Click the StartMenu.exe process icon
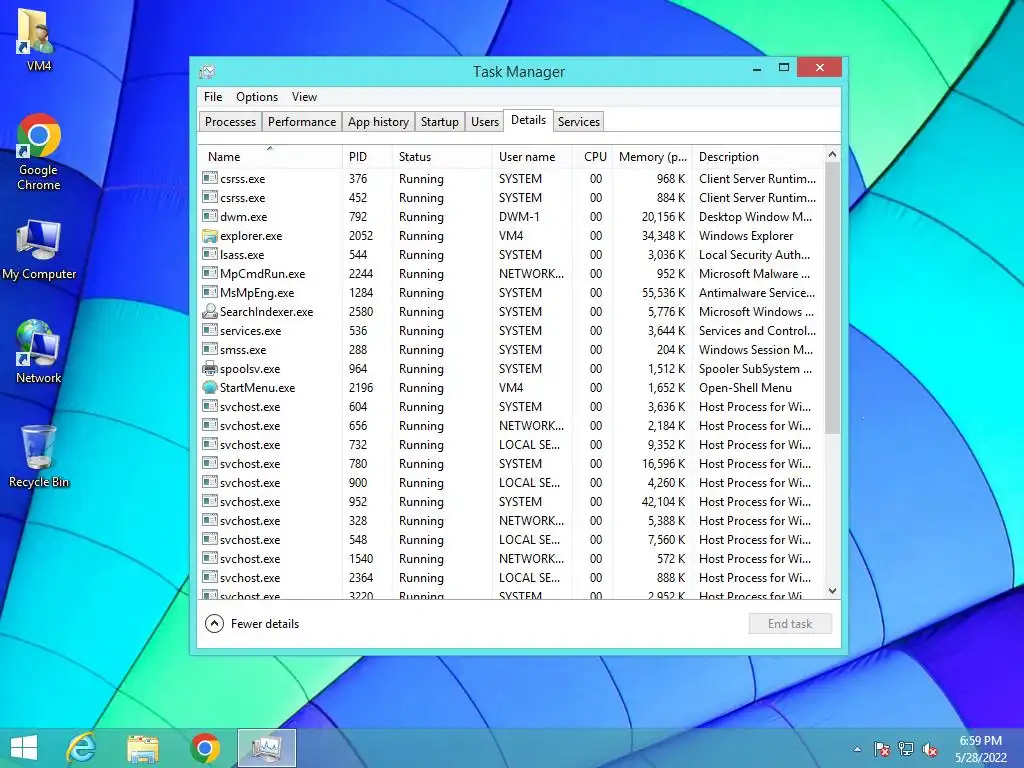This screenshot has width=1024, height=768. pyautogui.click(x=210, y=387)
